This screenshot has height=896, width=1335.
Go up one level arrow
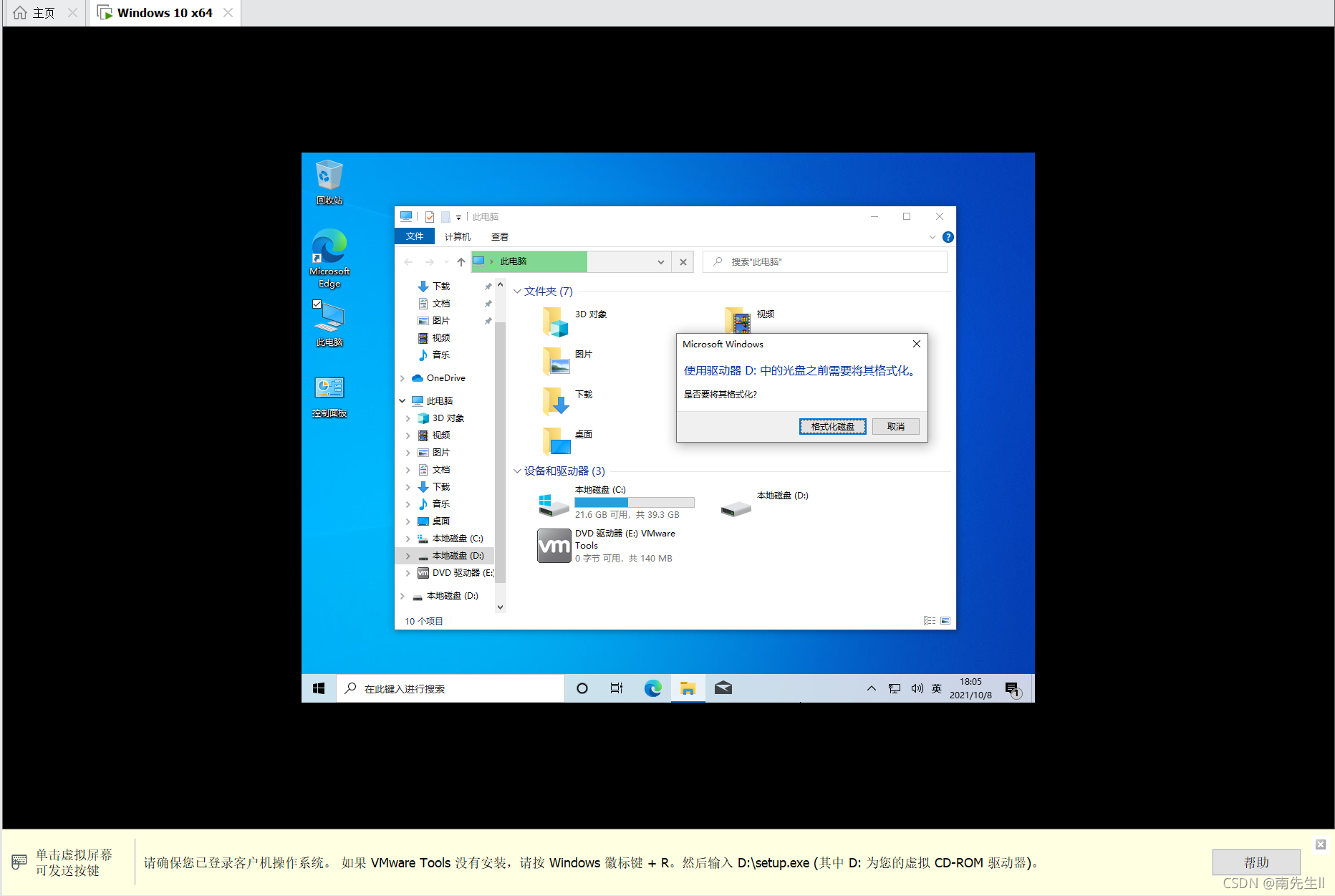(461, 262)
